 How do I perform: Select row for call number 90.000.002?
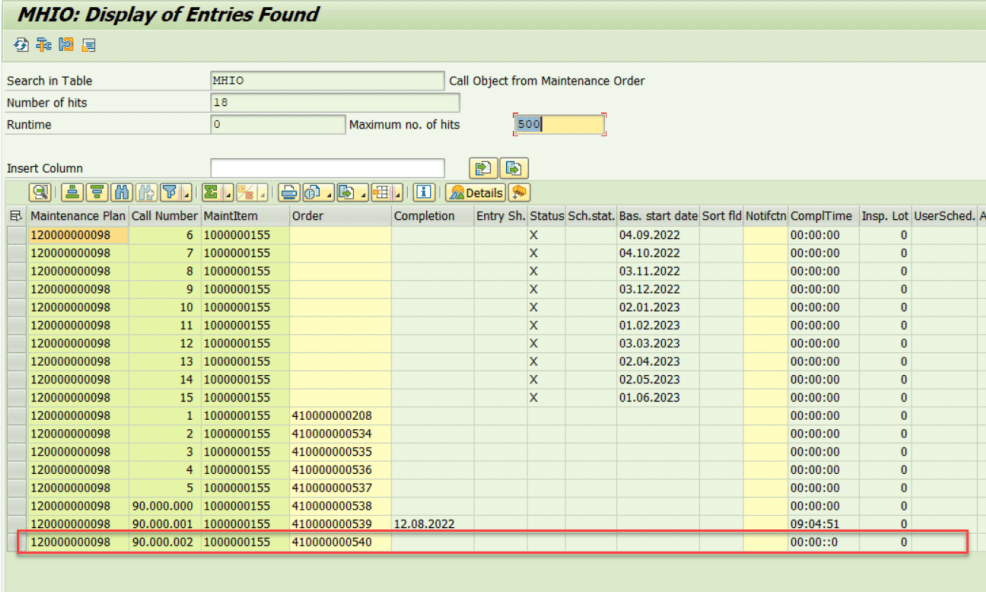[16, 542]
